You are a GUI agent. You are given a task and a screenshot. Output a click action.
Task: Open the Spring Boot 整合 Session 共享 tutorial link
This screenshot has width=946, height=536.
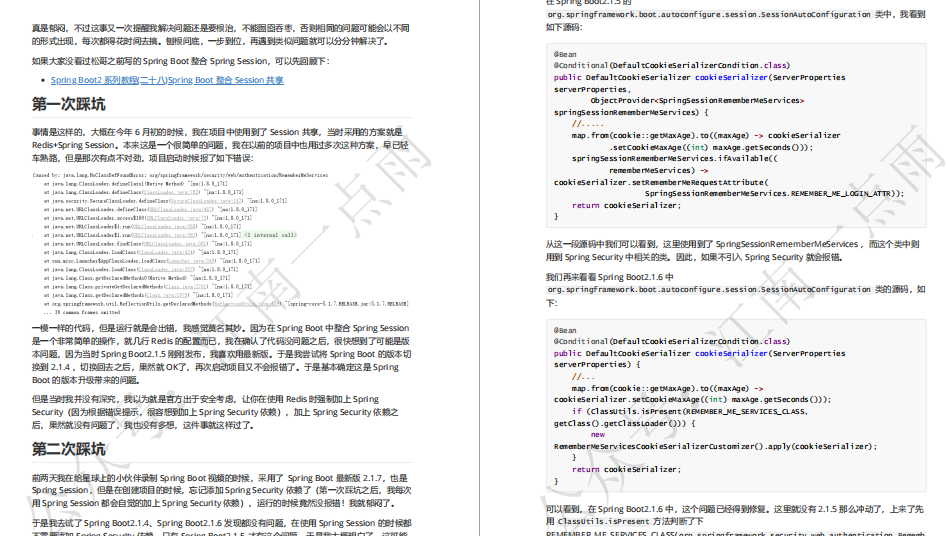point(167,80)
